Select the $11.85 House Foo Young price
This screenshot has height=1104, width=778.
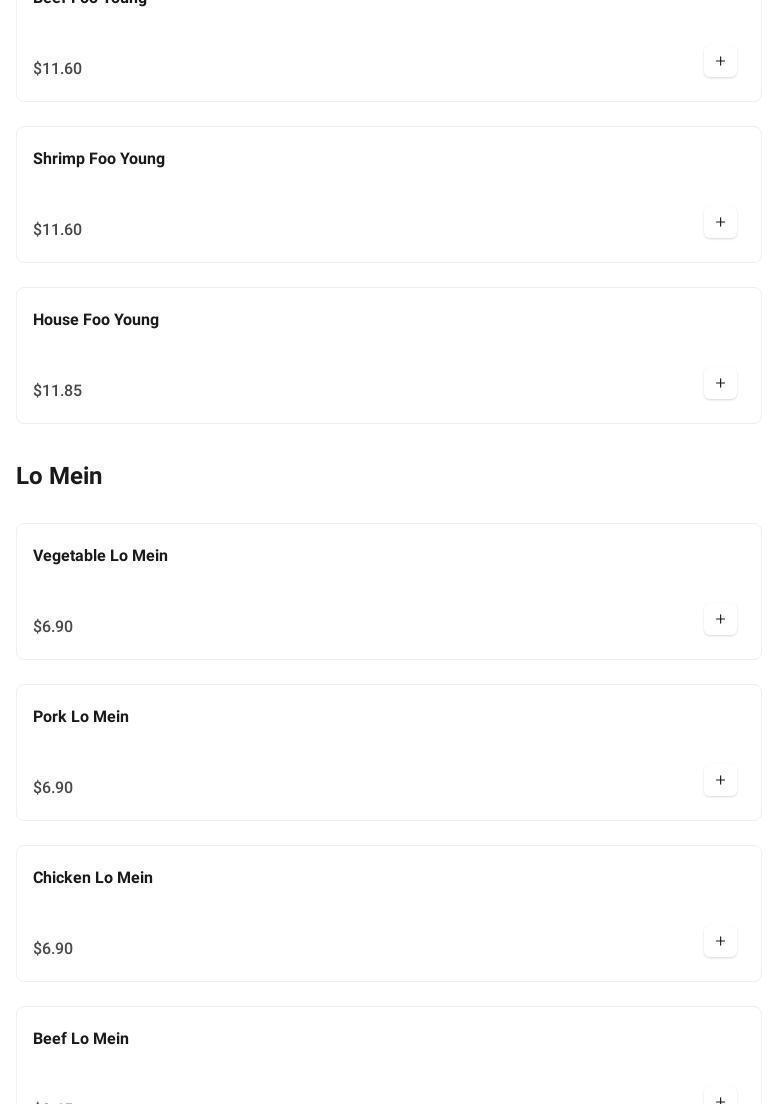pos(57,391)
